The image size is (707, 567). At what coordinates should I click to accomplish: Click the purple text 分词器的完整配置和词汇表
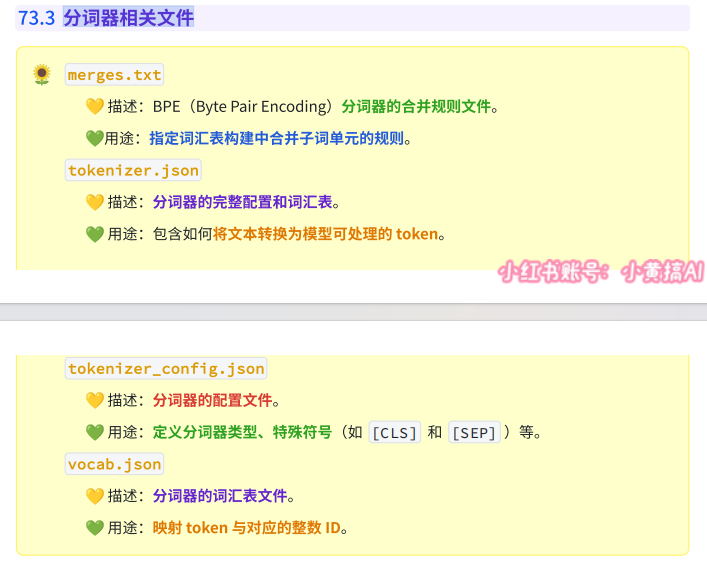tap(243, 202)
